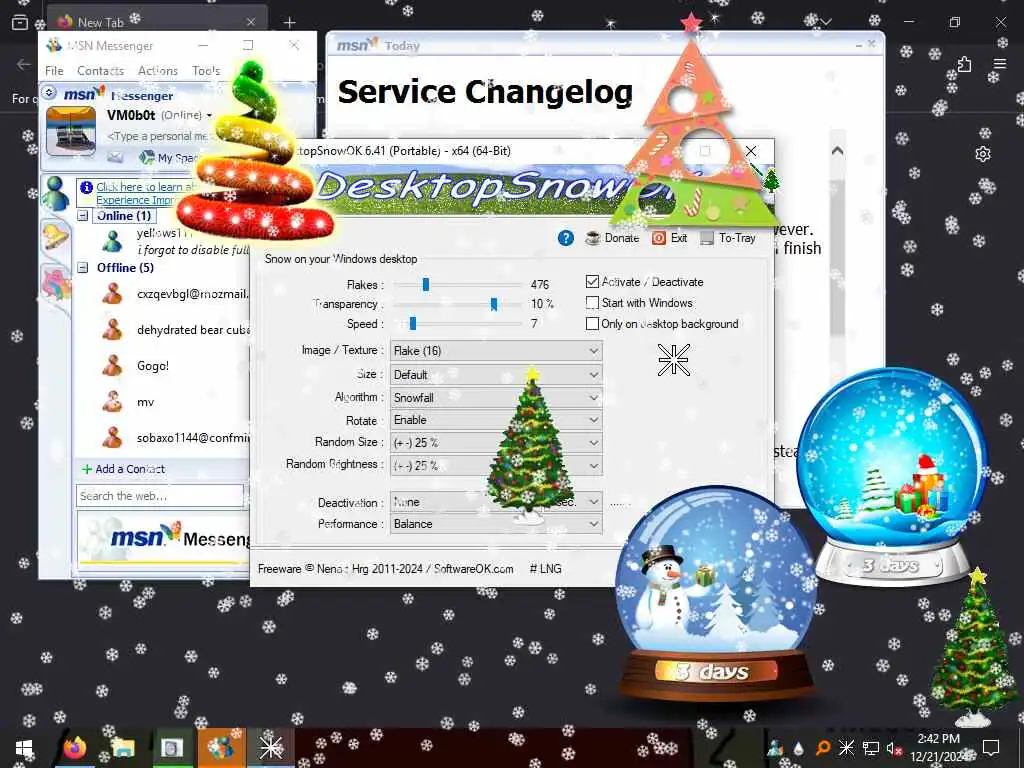Click the Firefox View icon in the tab bar
1024x768 pixels.
pos(20,23)
